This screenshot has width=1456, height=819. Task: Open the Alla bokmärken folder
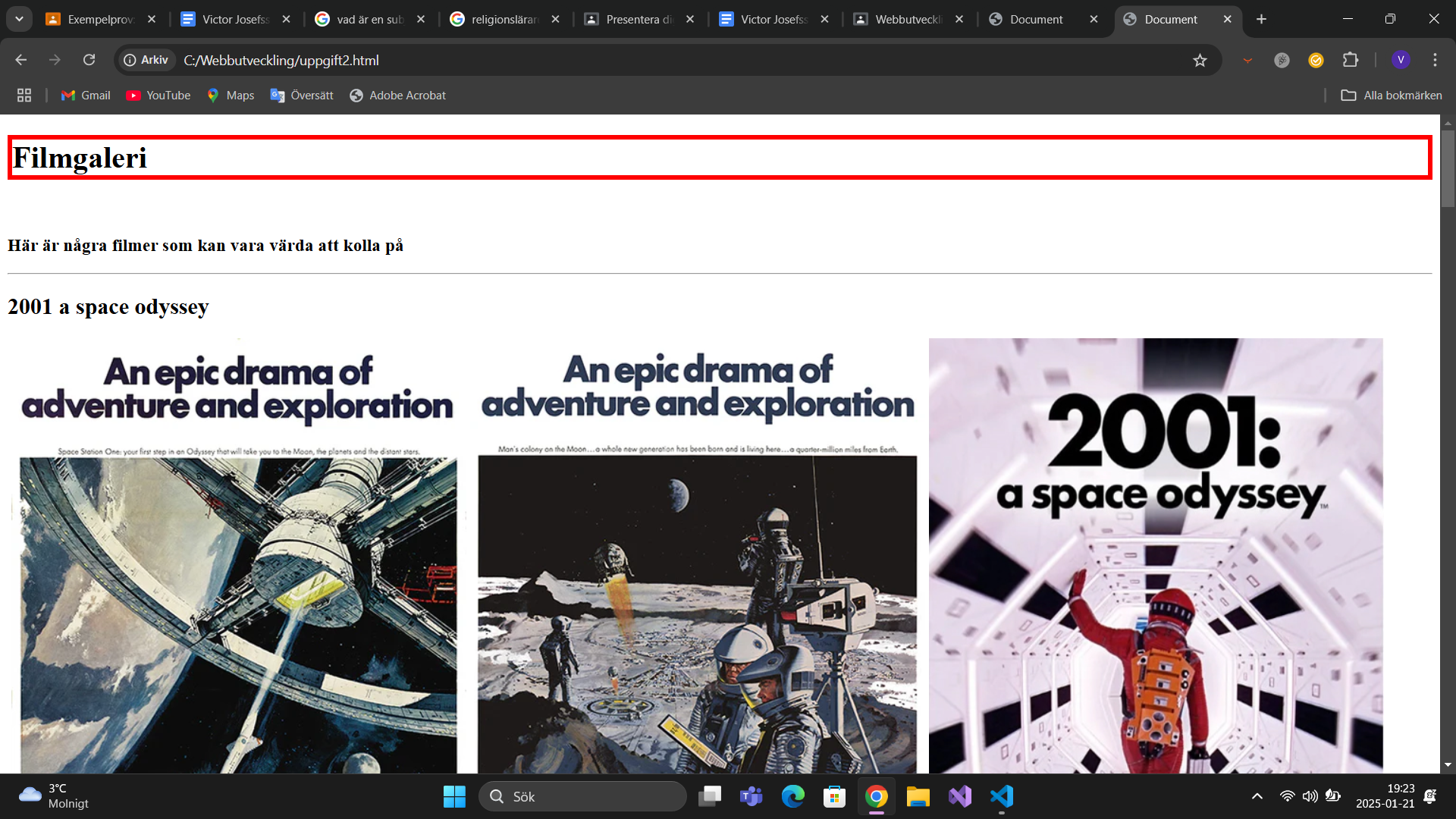click(x=1392, y=95)
